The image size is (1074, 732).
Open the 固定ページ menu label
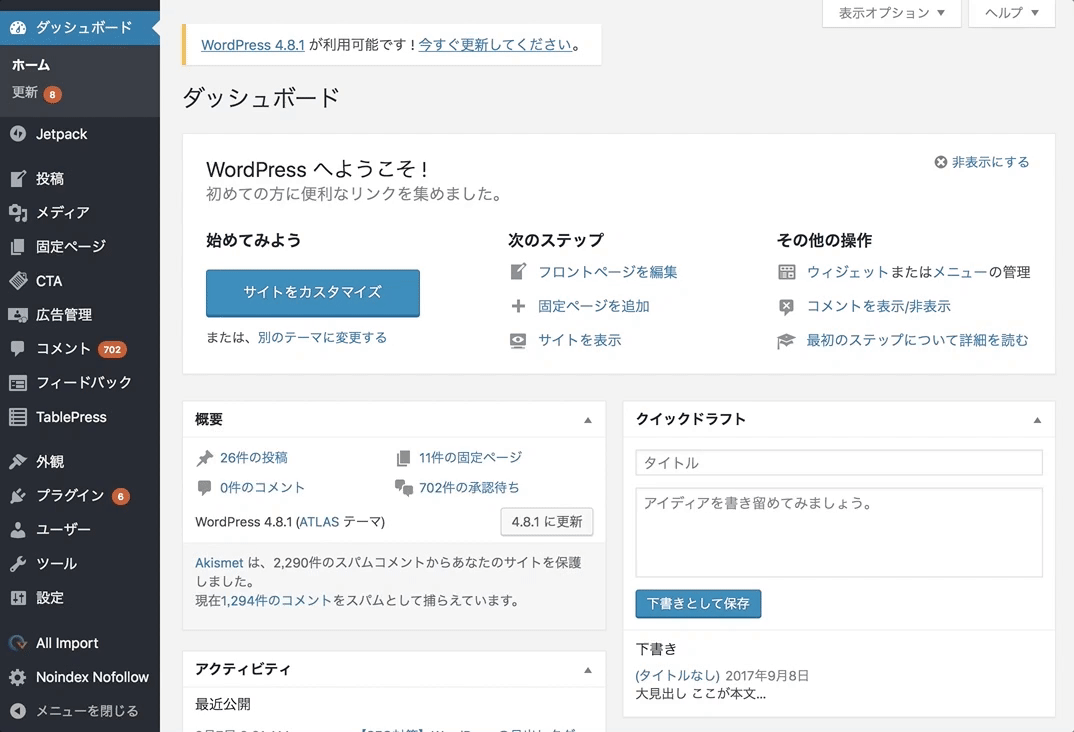click(x=71, y=247)
